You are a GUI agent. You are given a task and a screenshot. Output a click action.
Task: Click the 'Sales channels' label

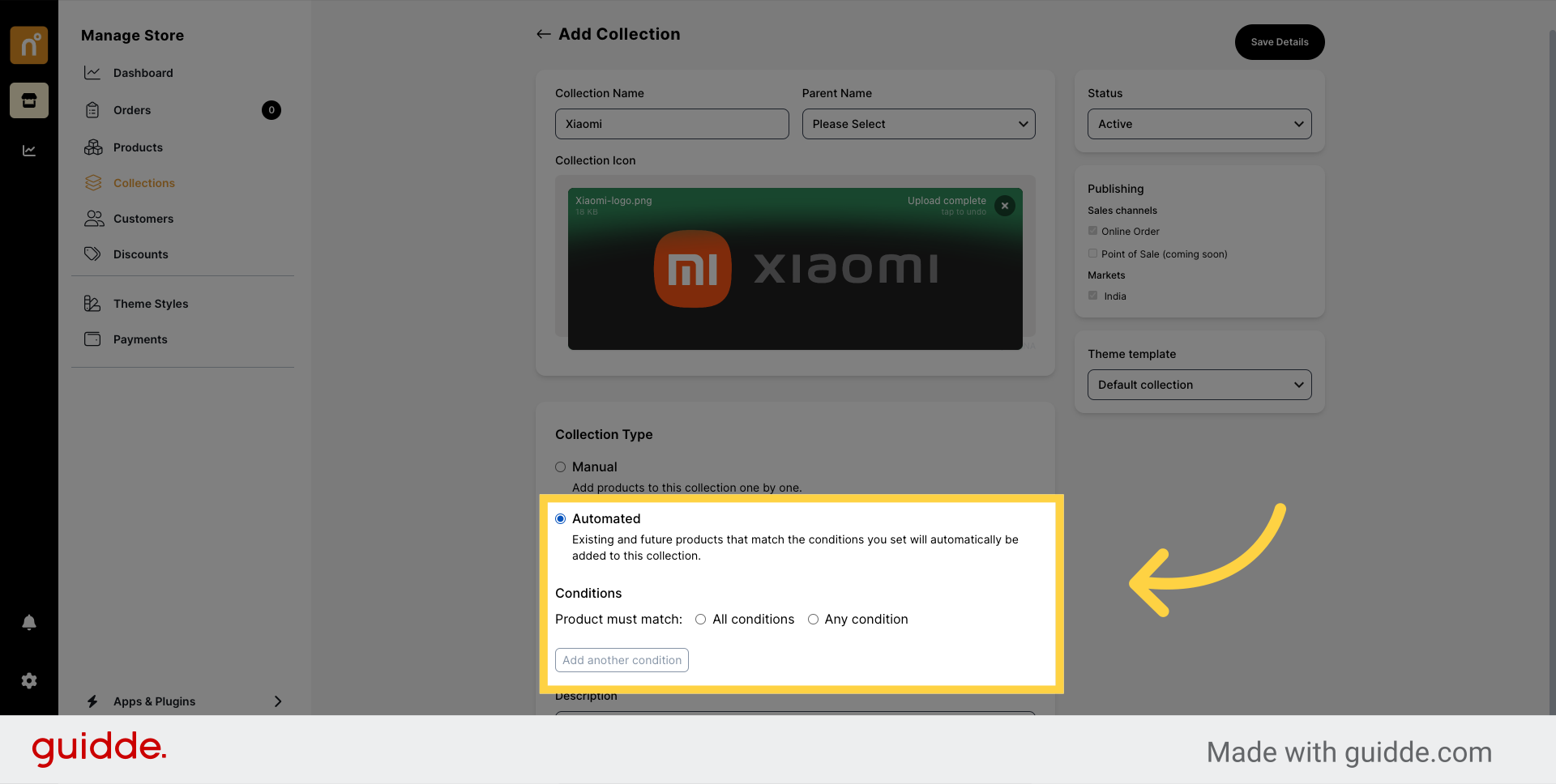click(1122, 211)
